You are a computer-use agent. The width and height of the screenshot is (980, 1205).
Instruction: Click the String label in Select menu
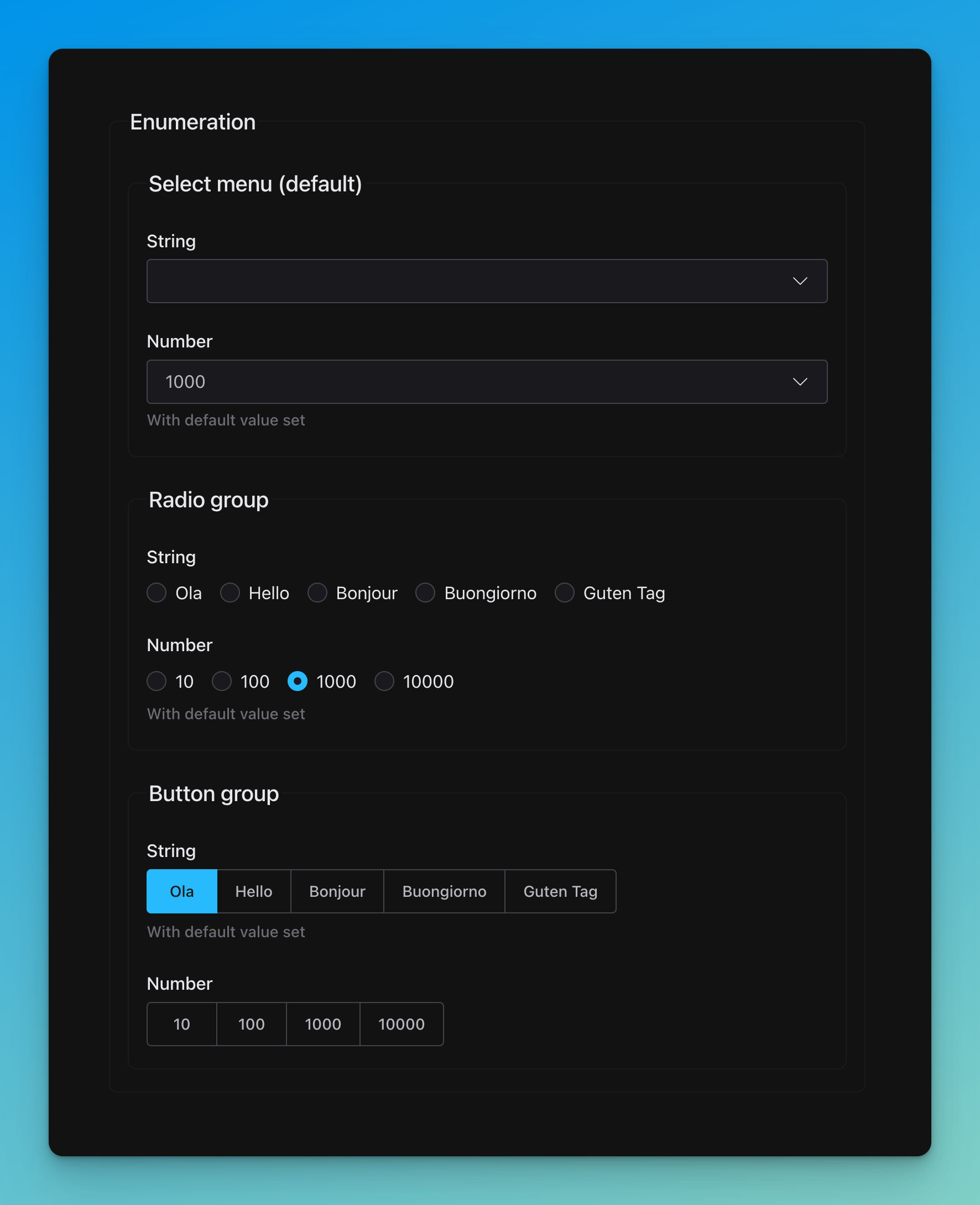tap(171, 242)
